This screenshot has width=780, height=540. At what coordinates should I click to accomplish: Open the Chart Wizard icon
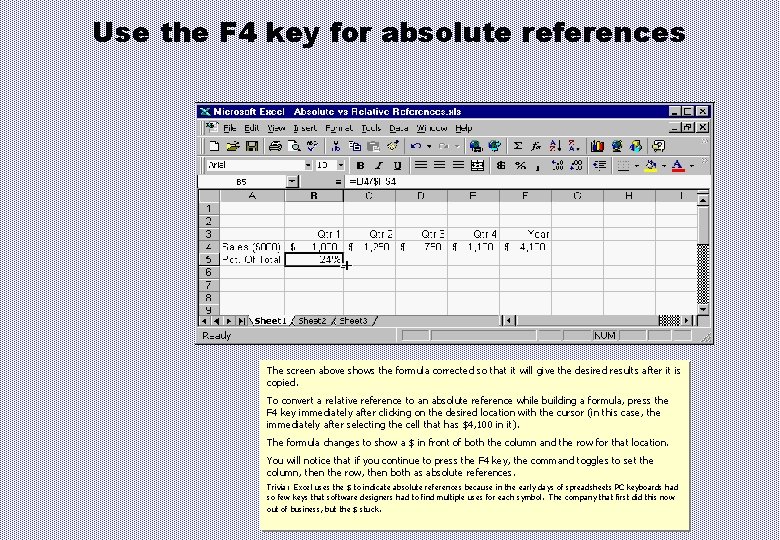[597, 146]
